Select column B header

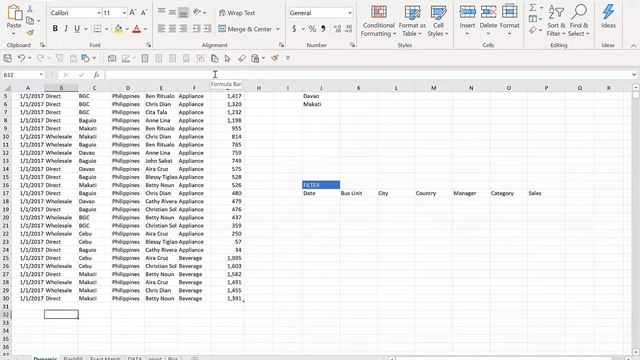point(61,88)
